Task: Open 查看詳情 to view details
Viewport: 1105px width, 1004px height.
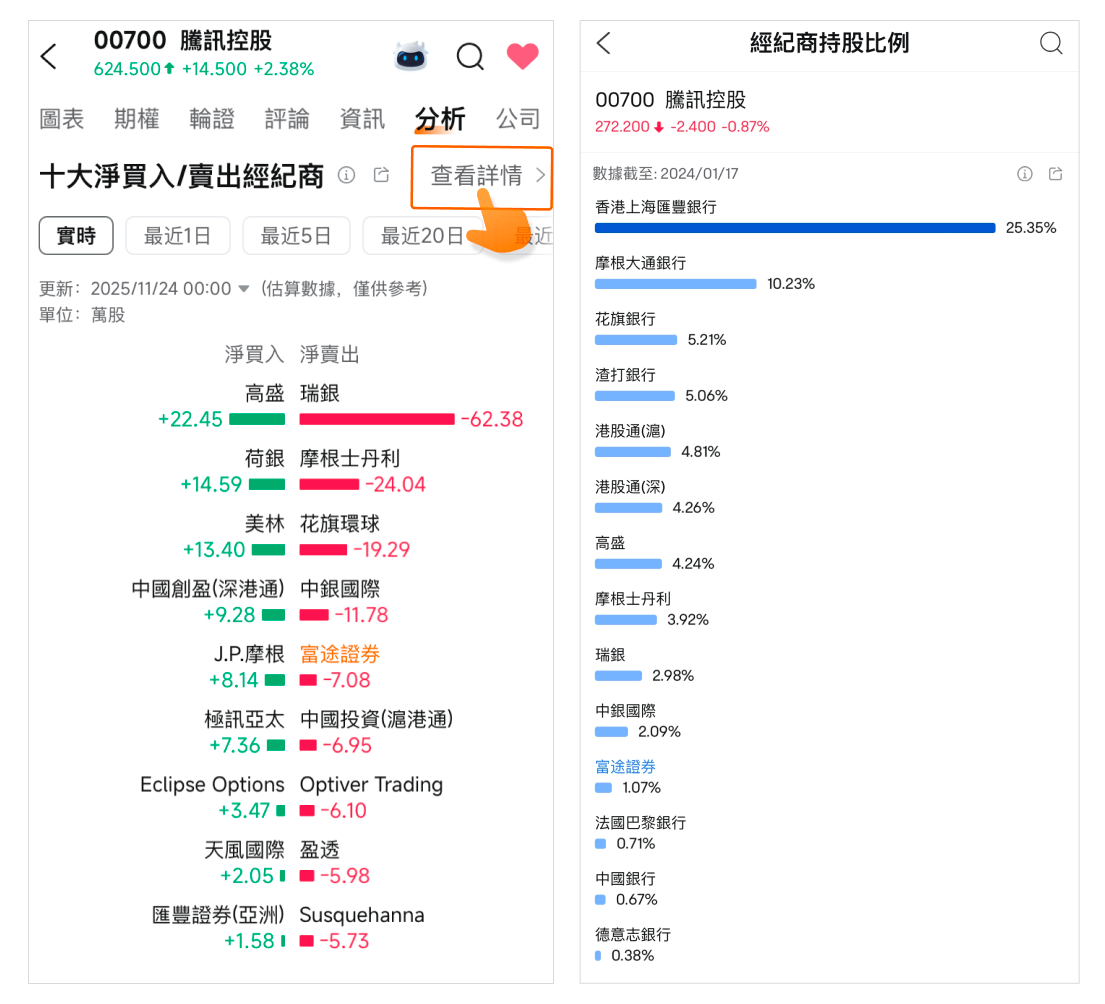Action: coord(482,177)
